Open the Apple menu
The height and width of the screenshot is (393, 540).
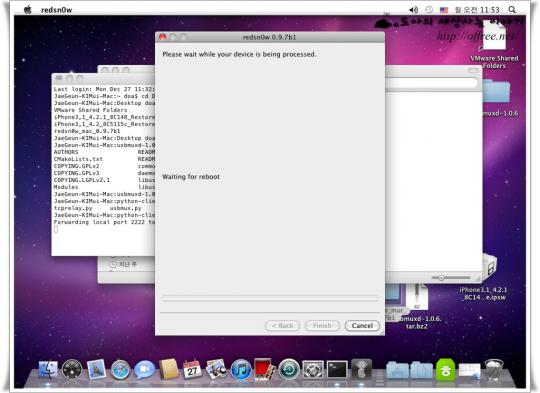click(28, 10)
